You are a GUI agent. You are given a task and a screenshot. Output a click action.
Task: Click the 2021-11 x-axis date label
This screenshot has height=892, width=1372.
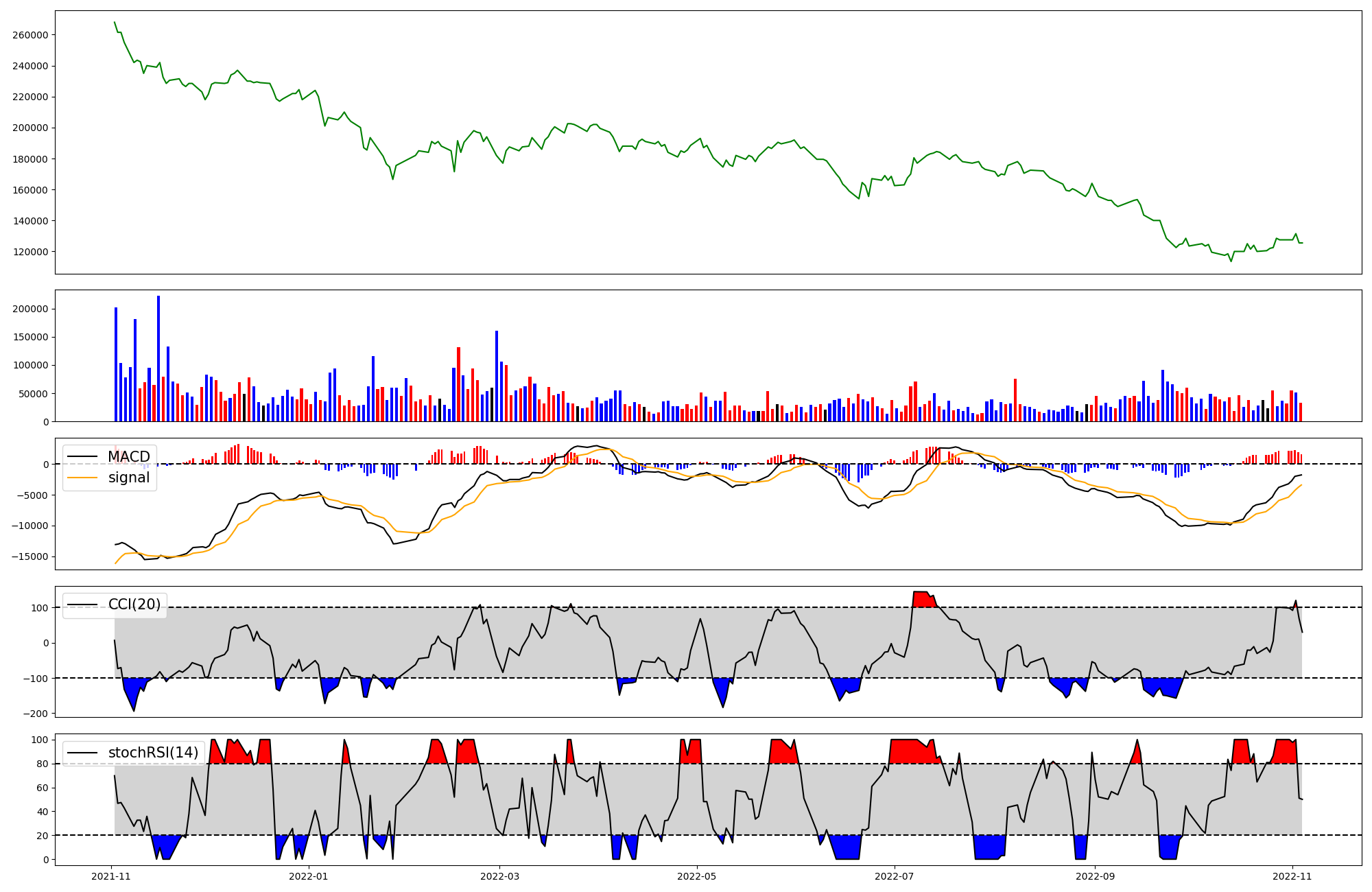[111, 876]
